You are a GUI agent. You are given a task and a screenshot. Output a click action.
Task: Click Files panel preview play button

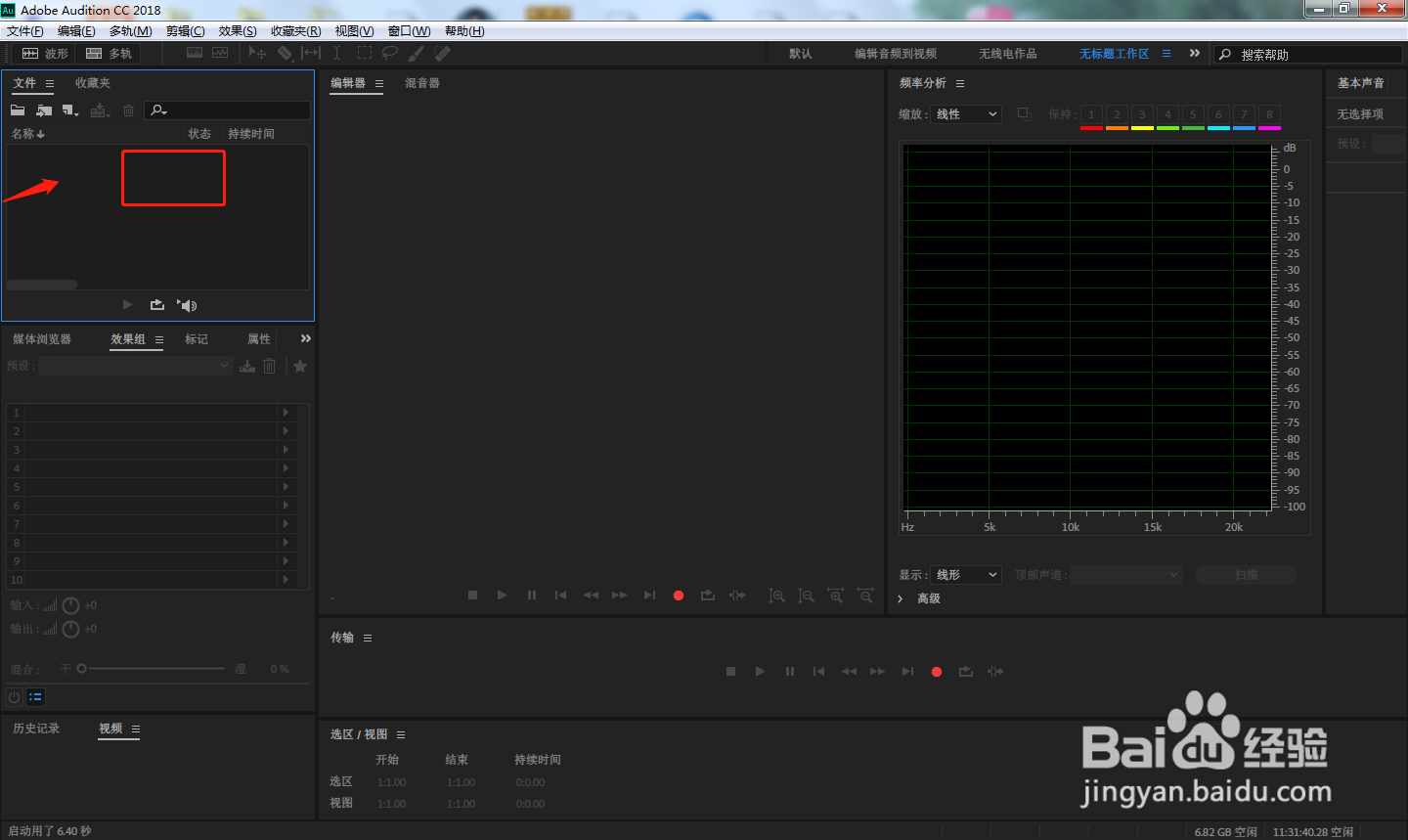(127, 305)
